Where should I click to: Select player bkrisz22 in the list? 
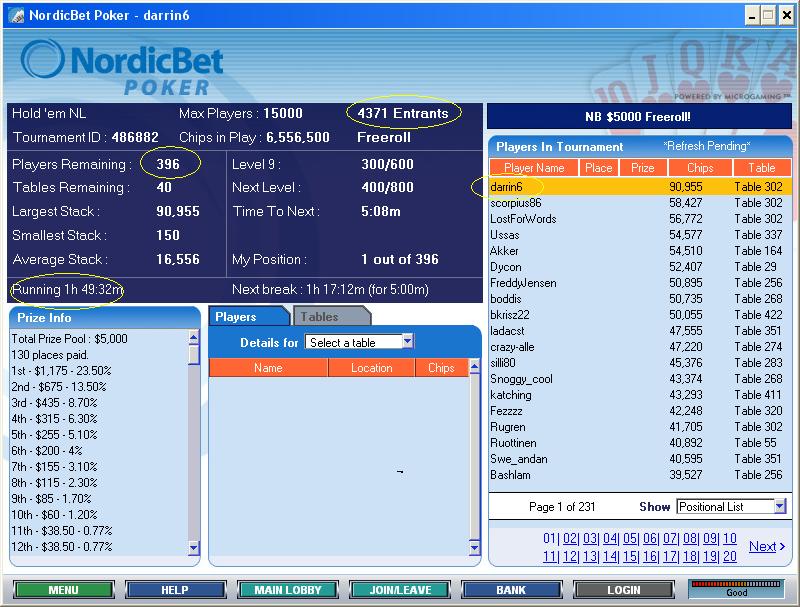[640, 315]
